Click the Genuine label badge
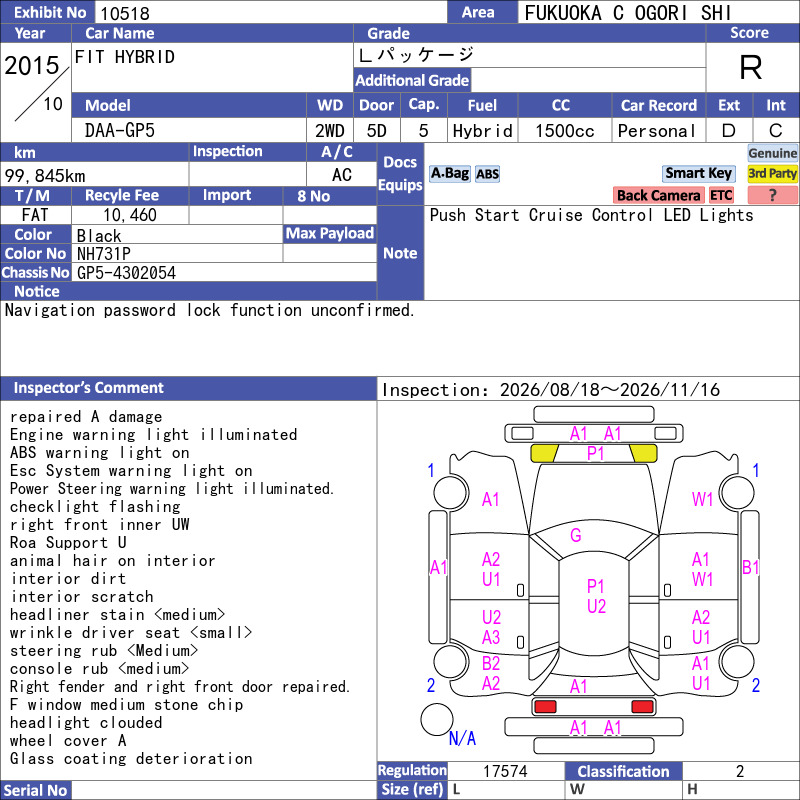Screen dimensions: 800x800 (x=772, y=153)
